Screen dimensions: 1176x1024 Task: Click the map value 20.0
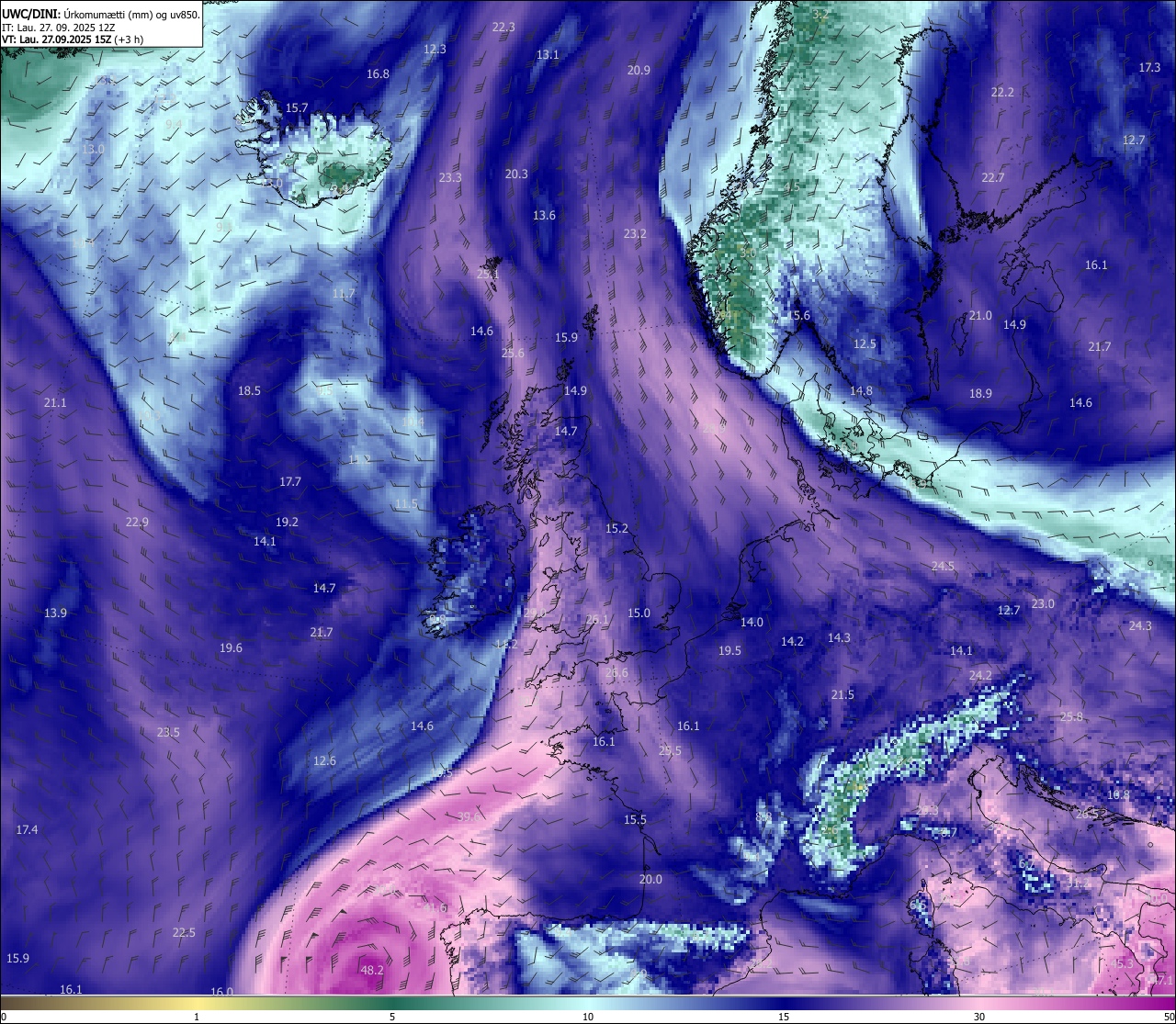[x=650, y=880]
